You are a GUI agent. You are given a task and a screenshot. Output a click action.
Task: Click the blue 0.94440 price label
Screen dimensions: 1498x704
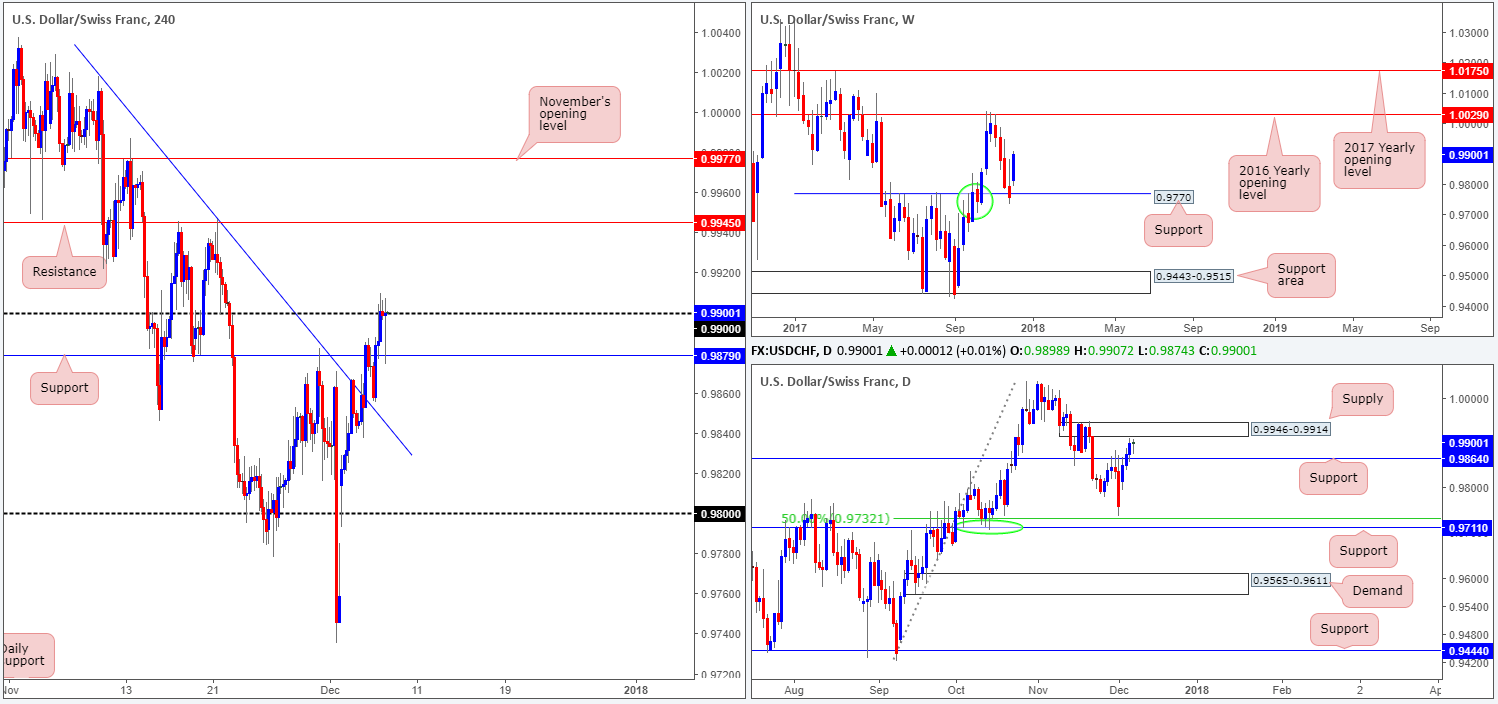[x=1468, y=650]
